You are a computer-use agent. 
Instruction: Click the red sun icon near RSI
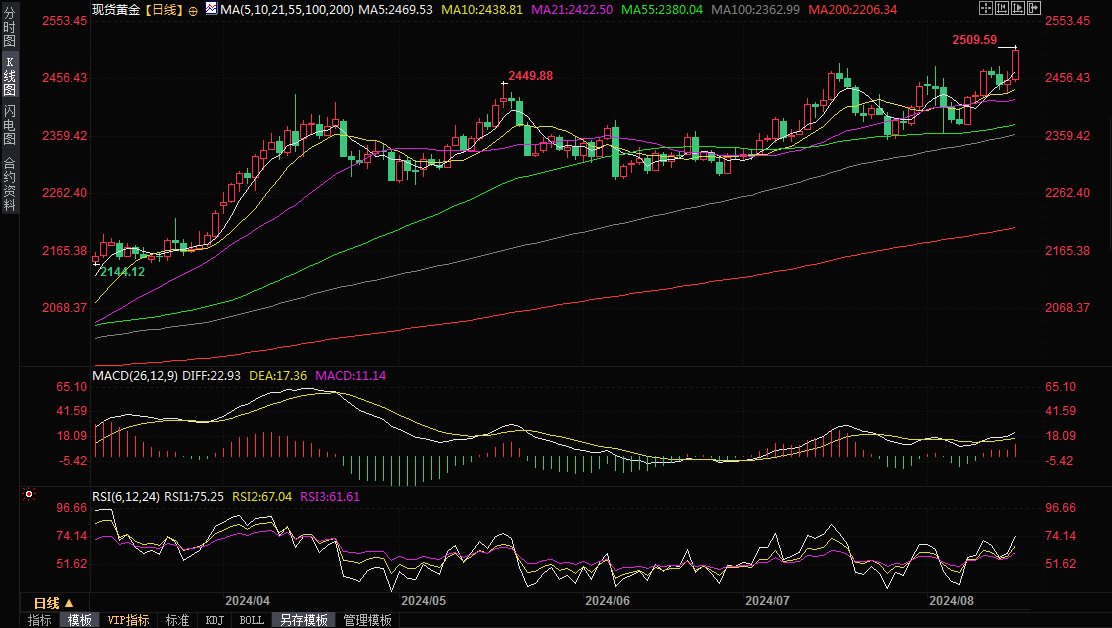(30, 494)
